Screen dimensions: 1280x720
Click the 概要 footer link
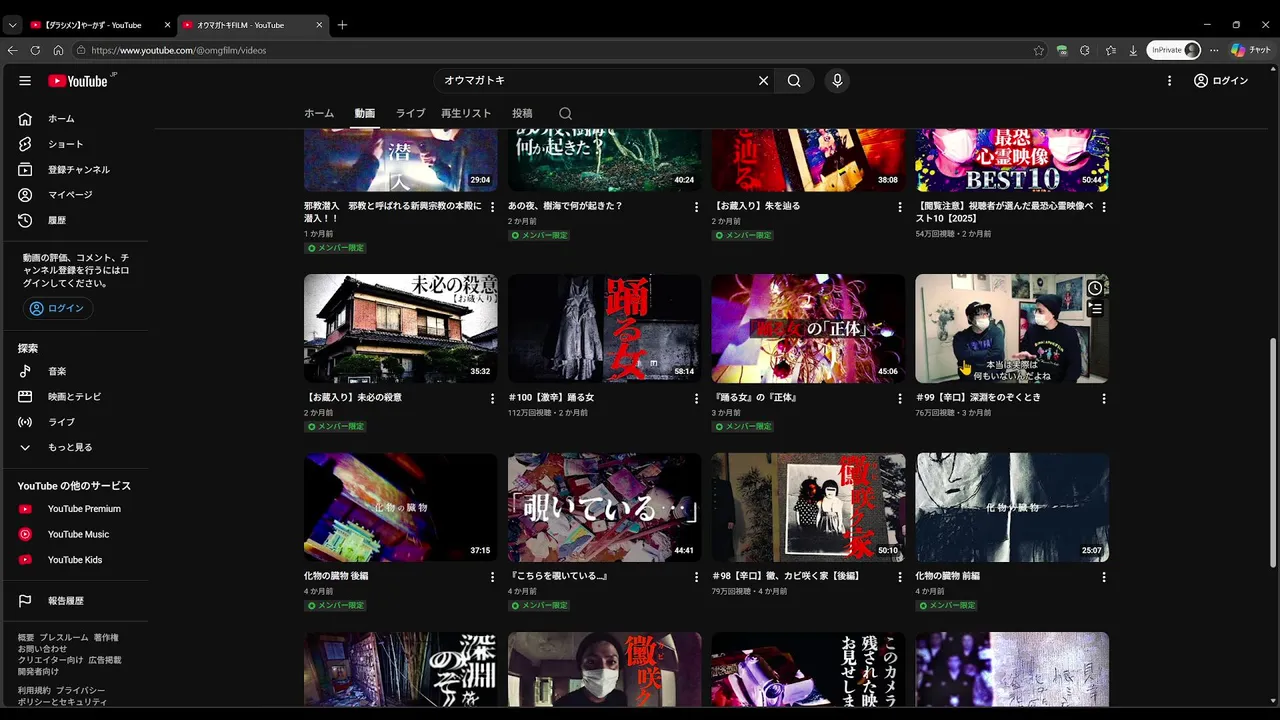point(26,638)
